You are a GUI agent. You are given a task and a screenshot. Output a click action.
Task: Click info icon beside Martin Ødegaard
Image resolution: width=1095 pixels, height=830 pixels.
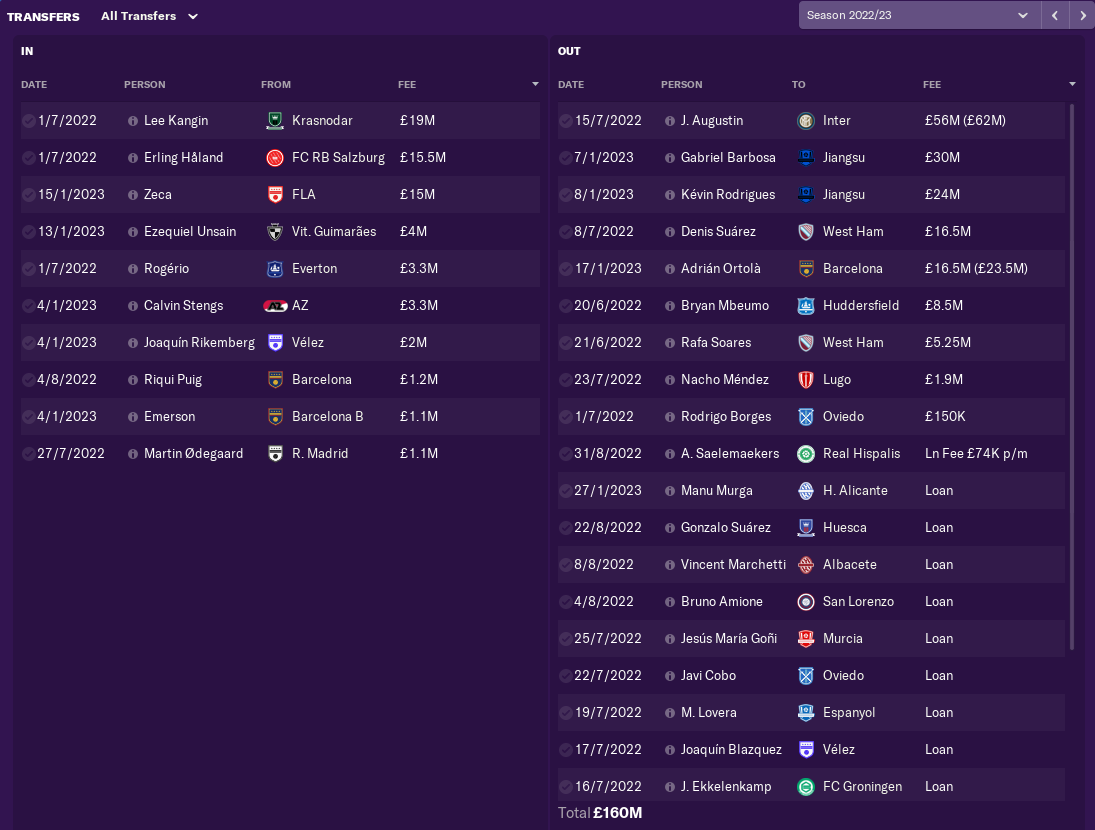coord(133,454)
